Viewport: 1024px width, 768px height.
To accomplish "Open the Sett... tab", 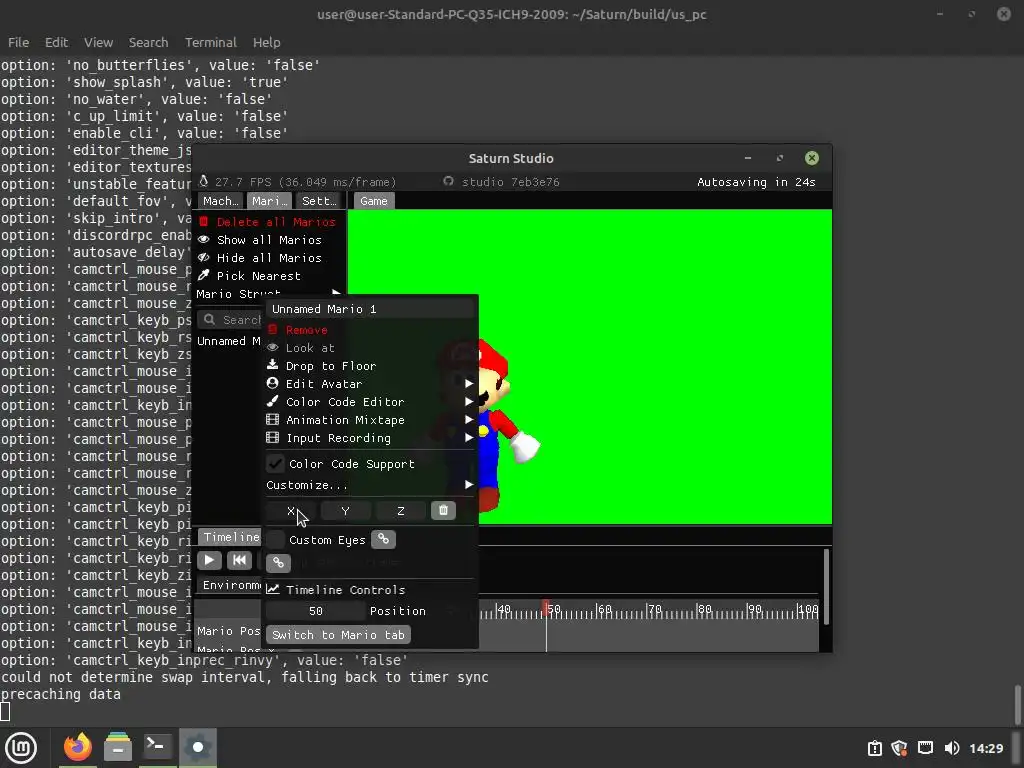I will [x=319, y=201].
